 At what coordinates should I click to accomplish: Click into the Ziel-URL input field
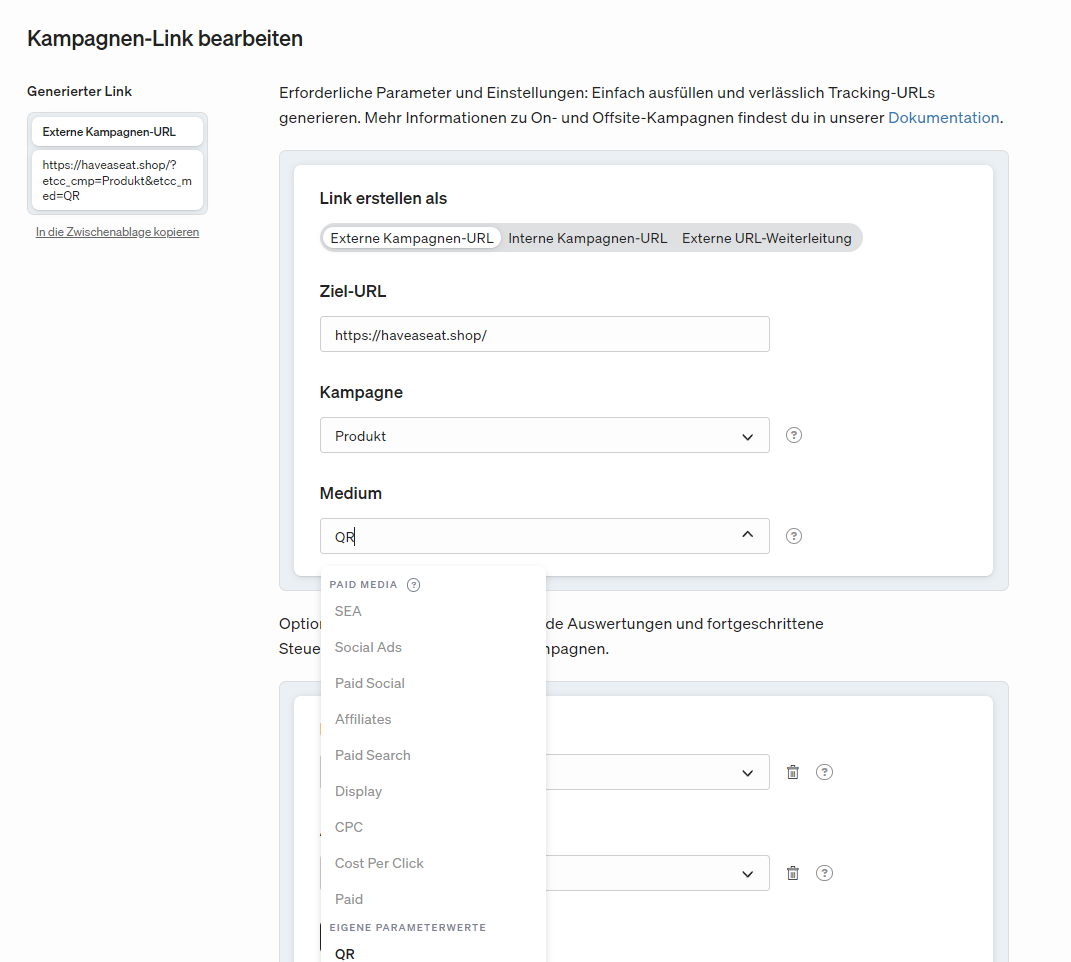pyautogui.click(x=544, y=334)
